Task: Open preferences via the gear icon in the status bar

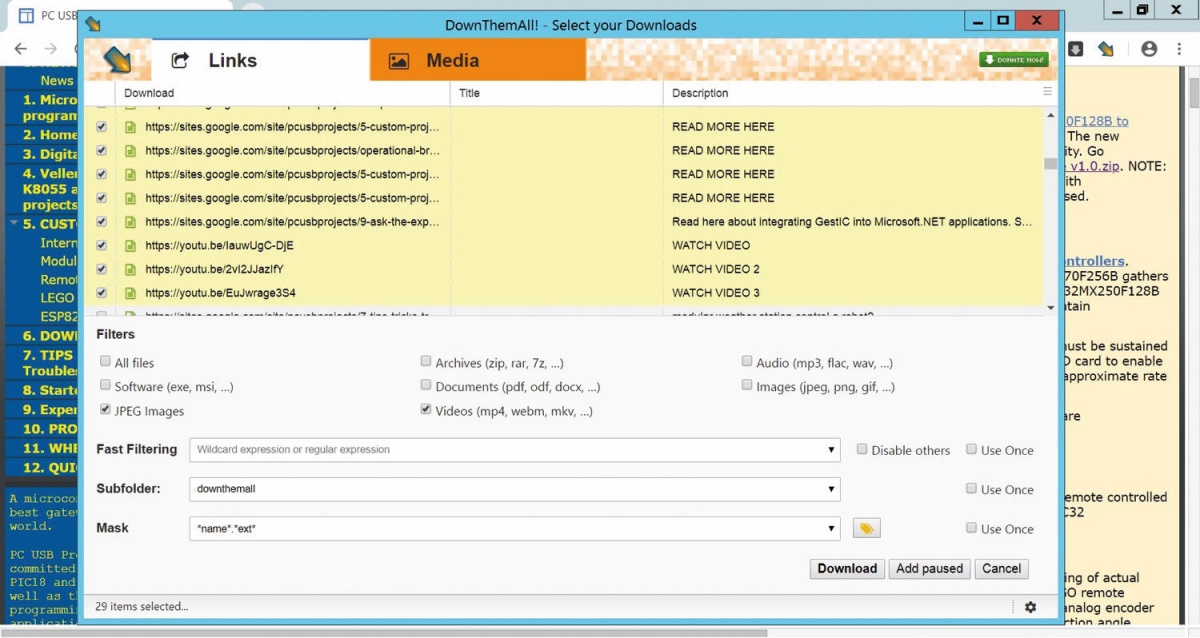Action: point(1030,607)
